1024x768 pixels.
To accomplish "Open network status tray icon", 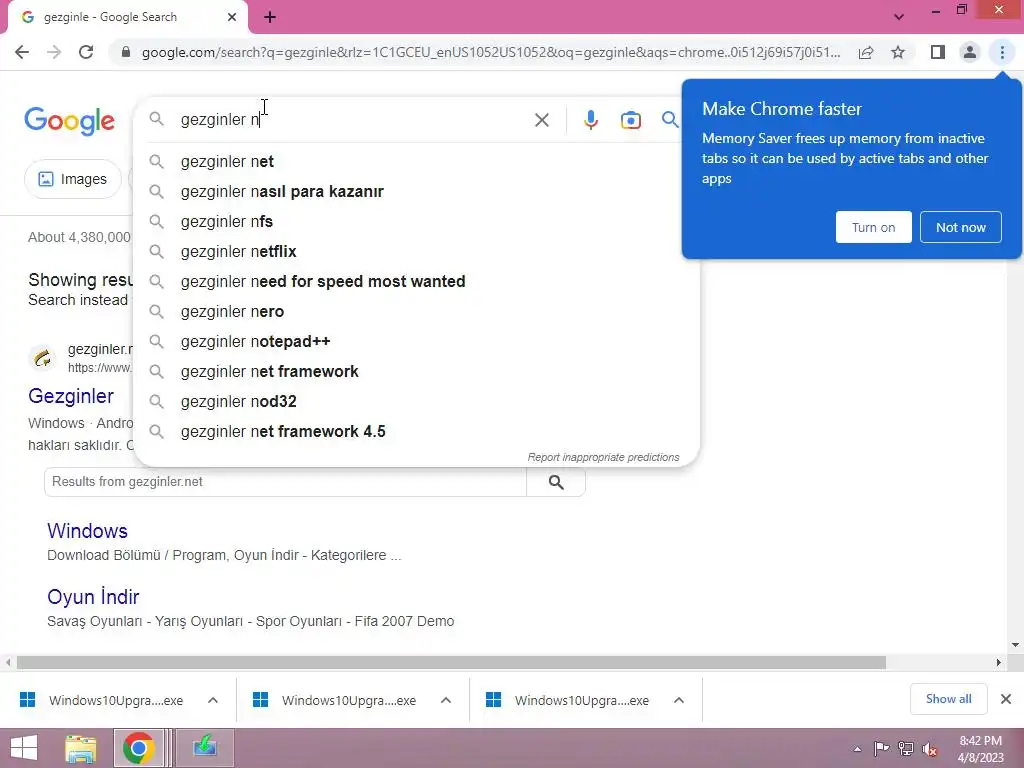I will point(906,749).
